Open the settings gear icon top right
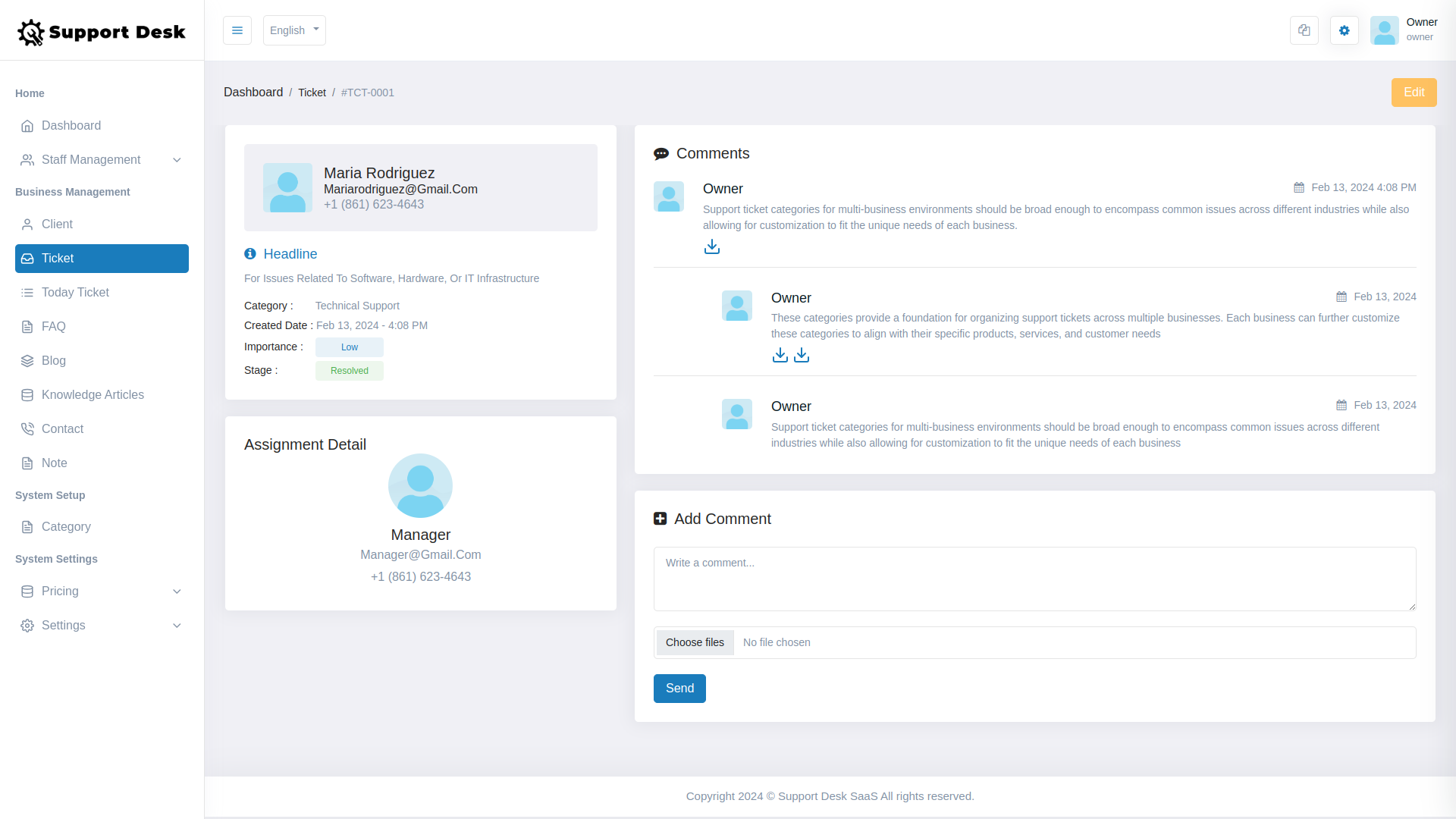Screen dimensions: 1456x819 tap(1344, 30)
